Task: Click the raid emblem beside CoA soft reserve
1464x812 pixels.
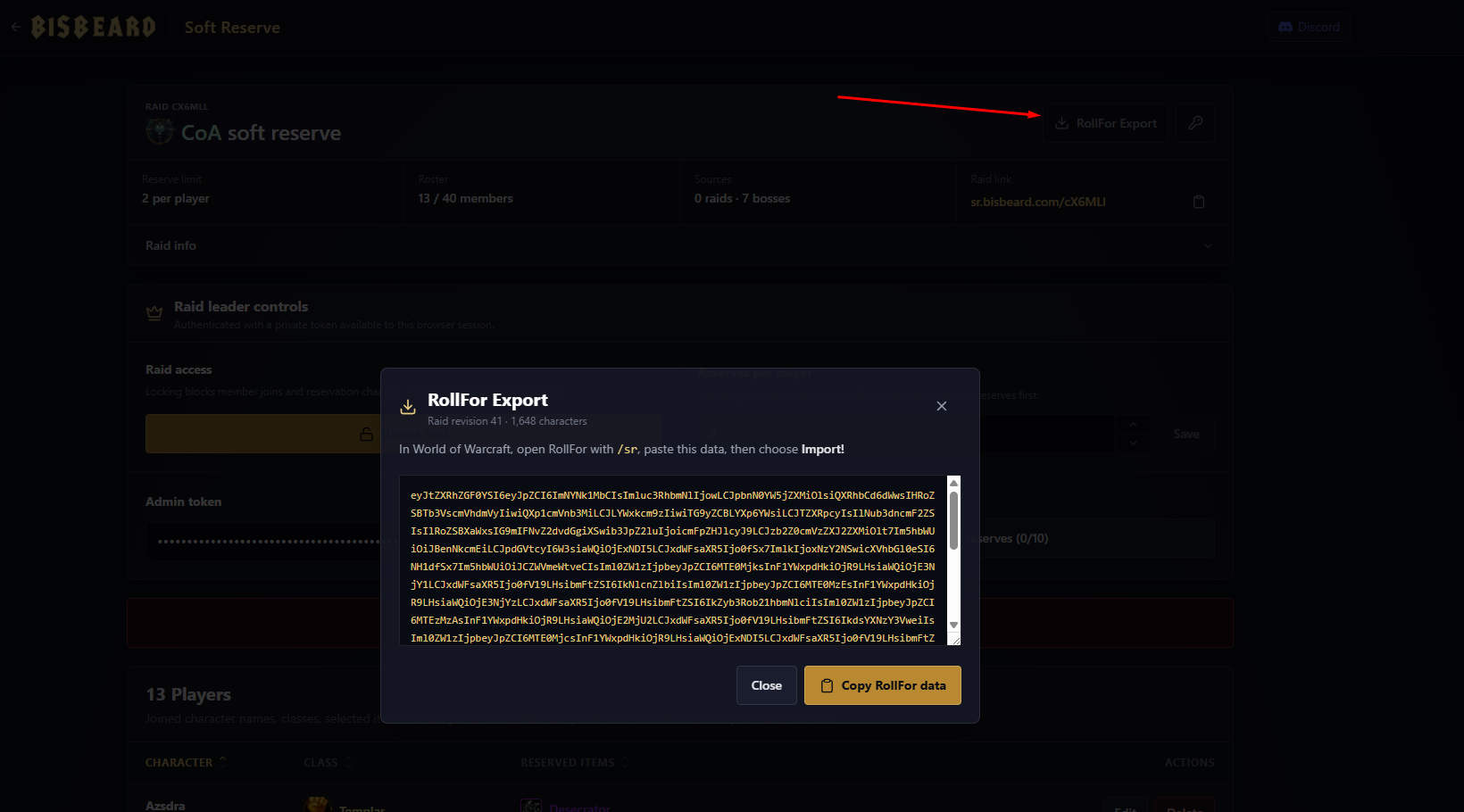Action: (x=160, y=132)
